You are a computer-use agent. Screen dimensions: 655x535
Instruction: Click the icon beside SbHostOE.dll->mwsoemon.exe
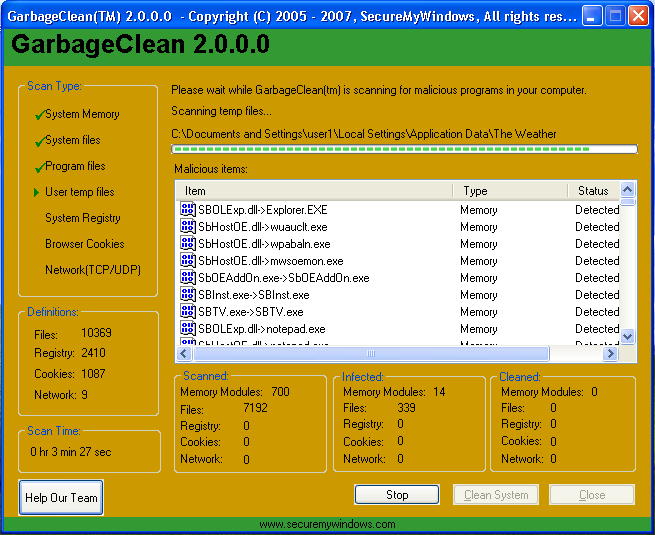coord(188,260)
